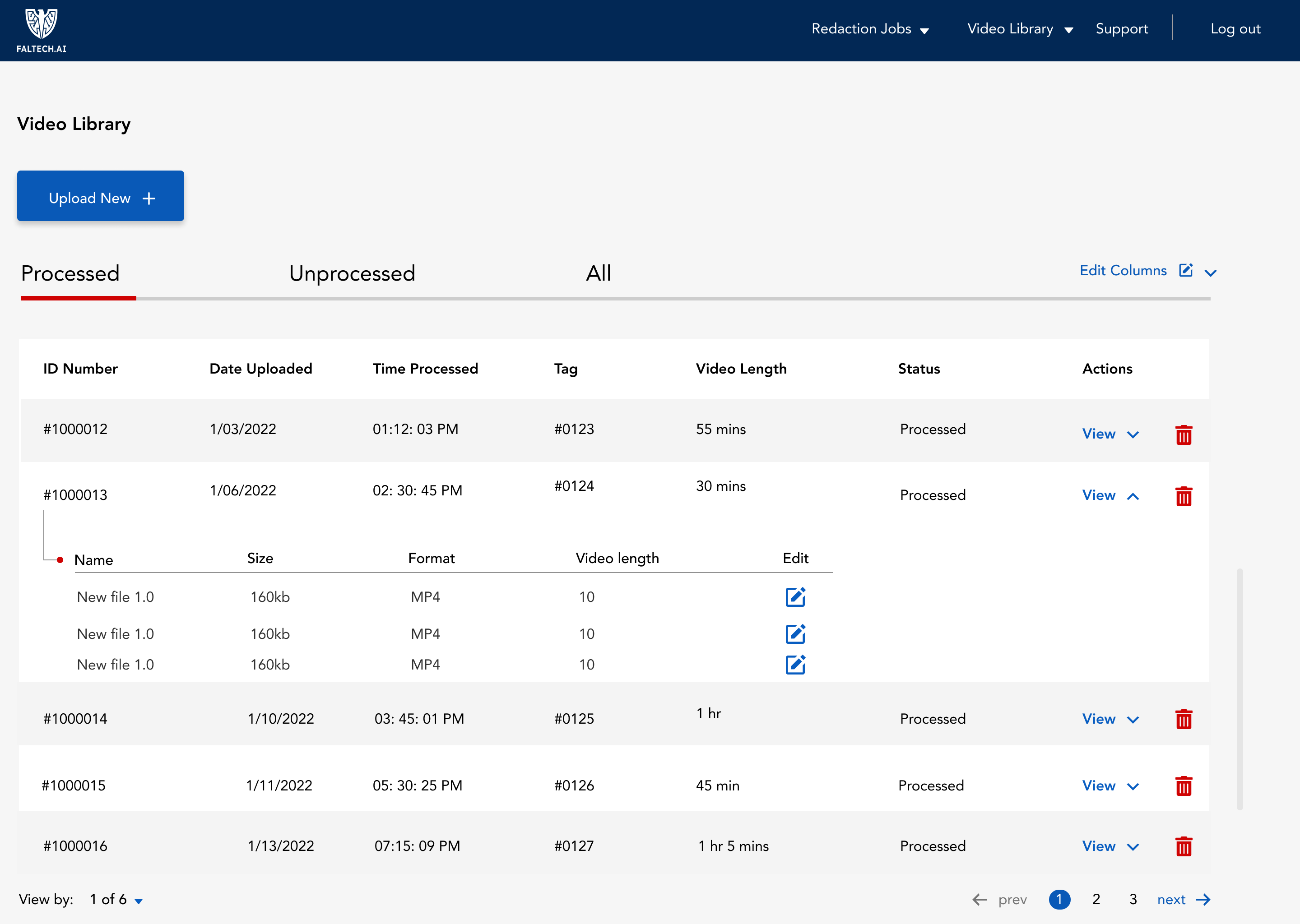
Task: Click the prev page arrow icon
Action: [x=980, y=900]
